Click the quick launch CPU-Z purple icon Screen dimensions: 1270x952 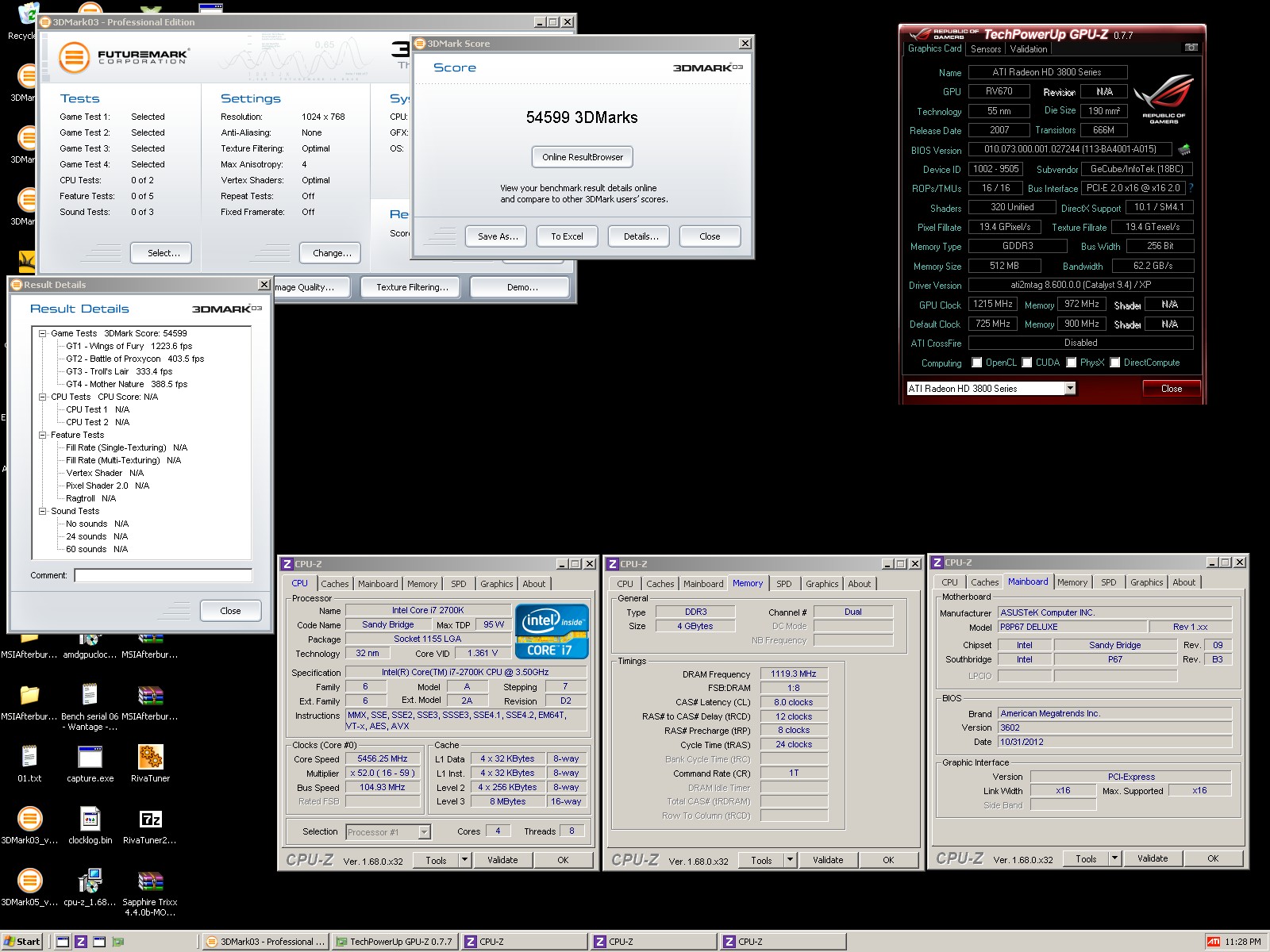click(81, 942)
